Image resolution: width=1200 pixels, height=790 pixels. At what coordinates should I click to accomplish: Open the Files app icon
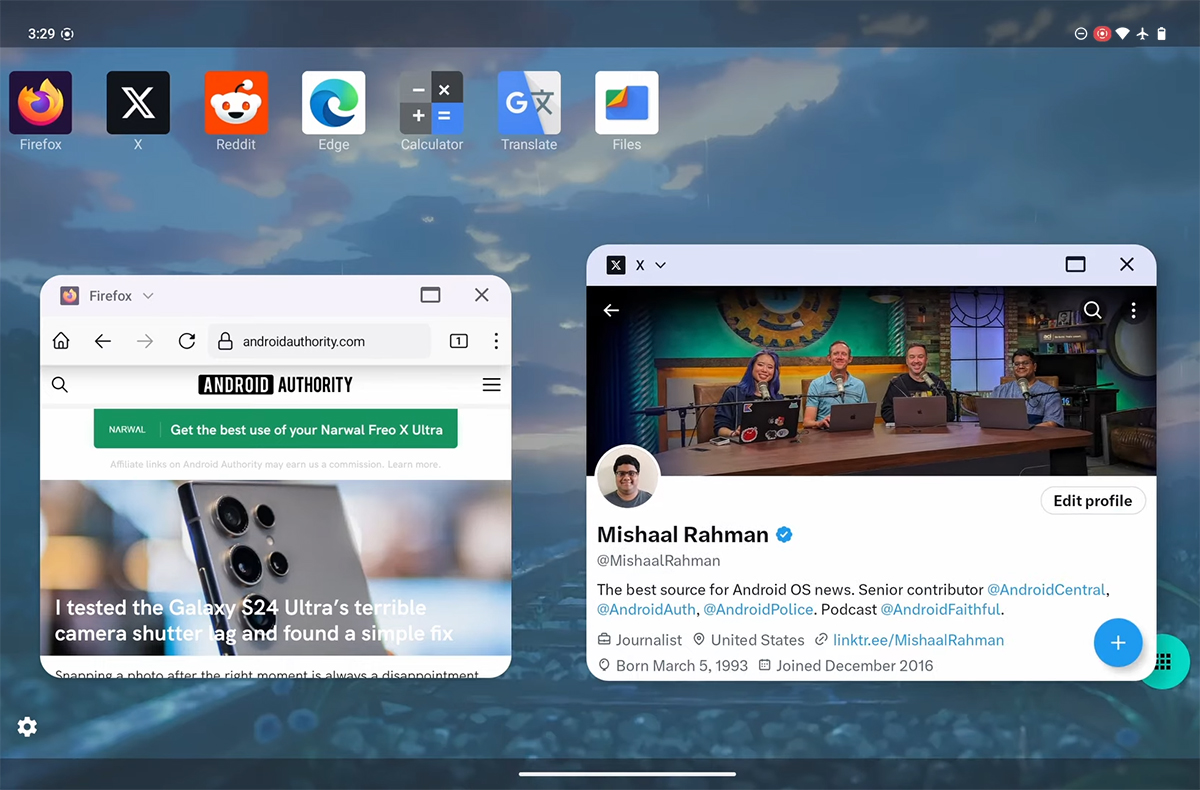click(627, 102)
